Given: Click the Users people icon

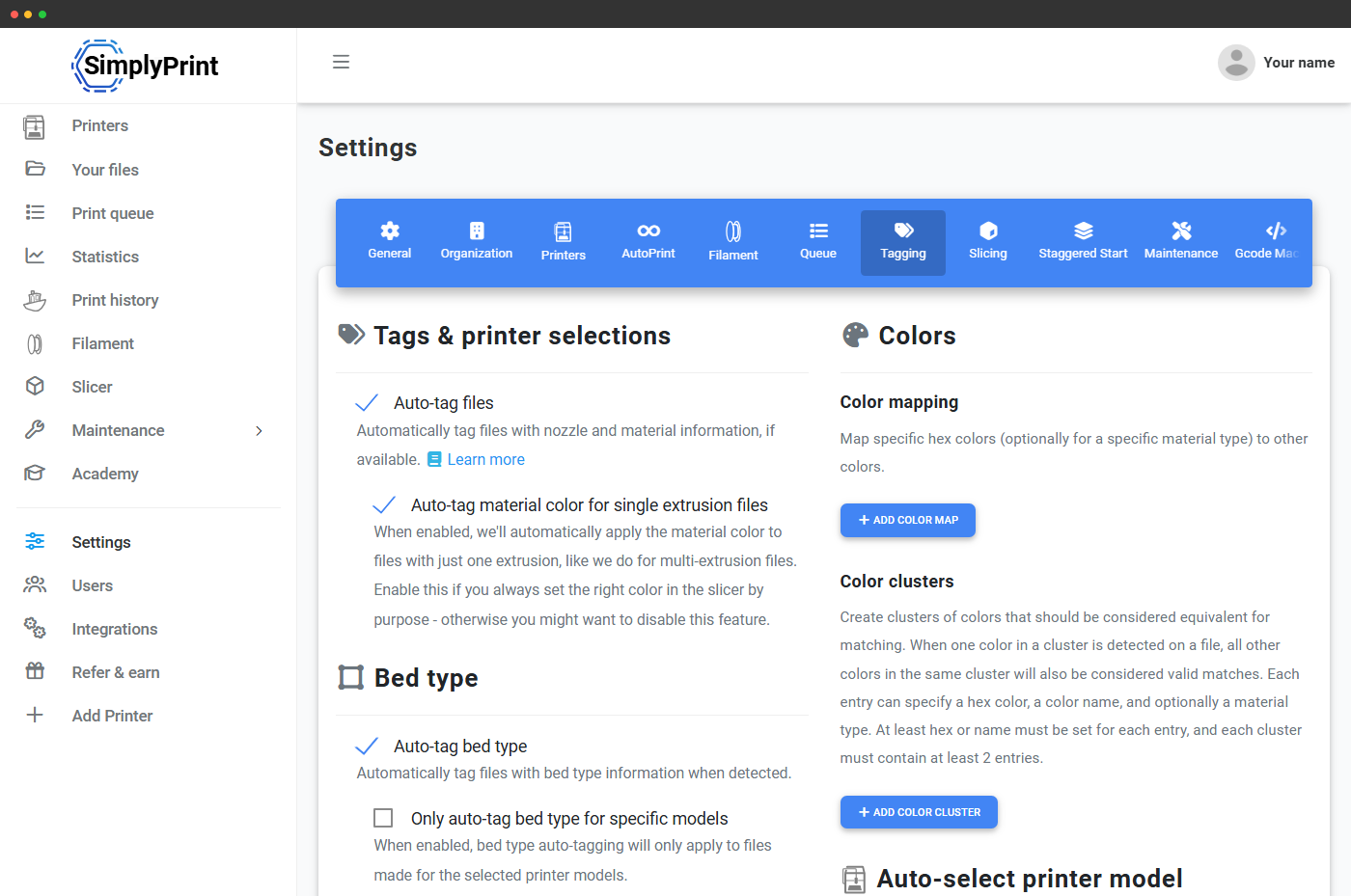Looking at the screenshot, I should click(x=35, y=584).
